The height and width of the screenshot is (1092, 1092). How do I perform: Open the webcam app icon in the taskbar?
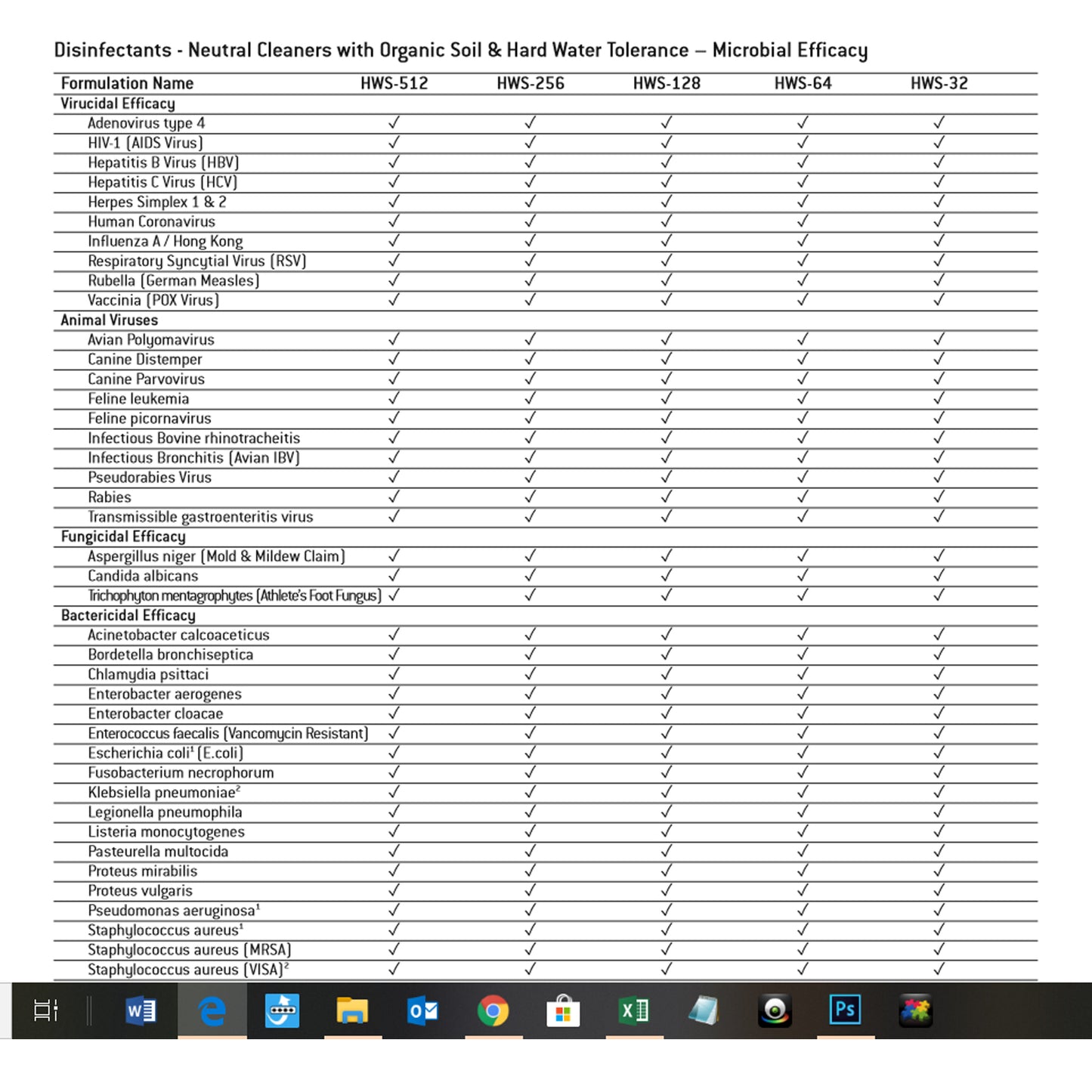pos(775,1010)
